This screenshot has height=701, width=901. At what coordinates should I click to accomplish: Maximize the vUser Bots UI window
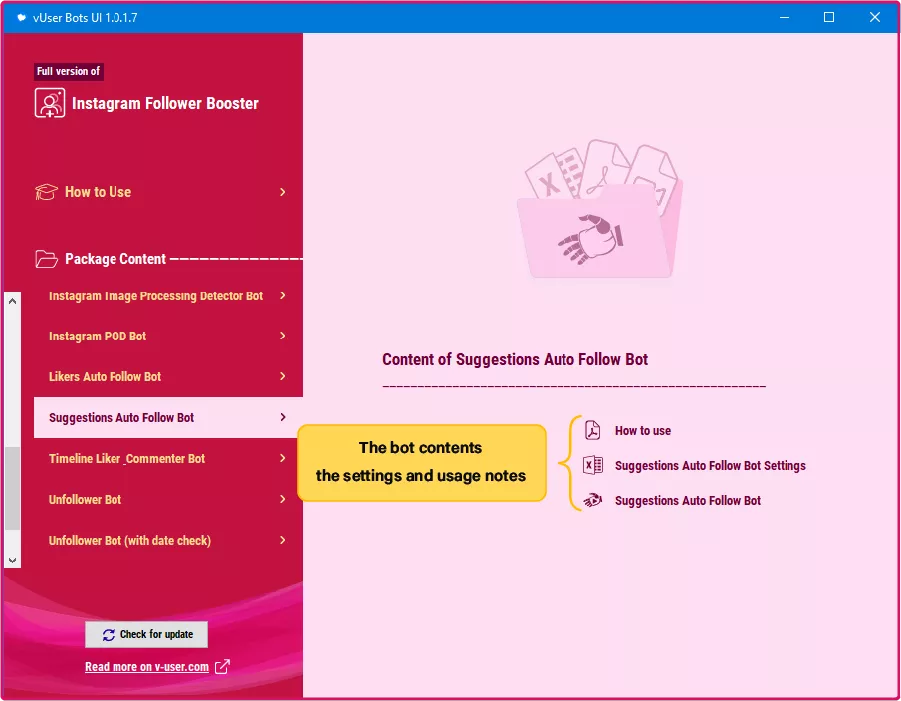click(x=829, y=17)
